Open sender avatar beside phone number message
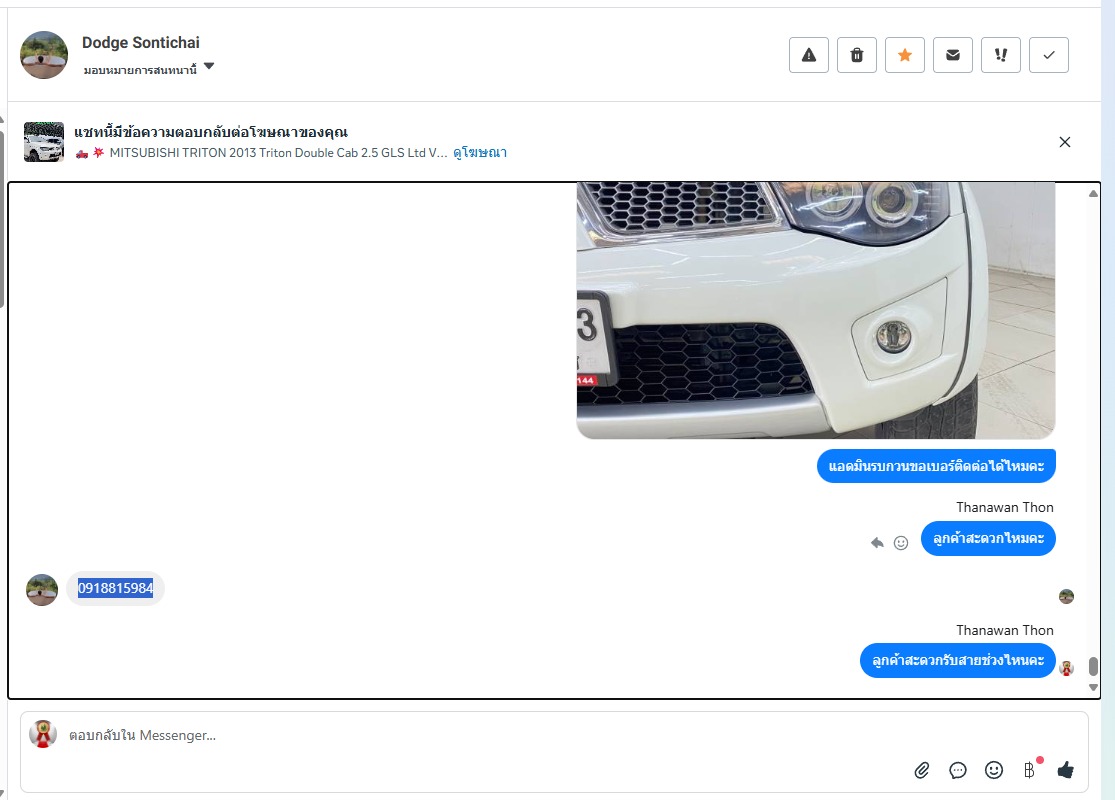The width and height of the screenshot is (1115, 800). [42, 590]
